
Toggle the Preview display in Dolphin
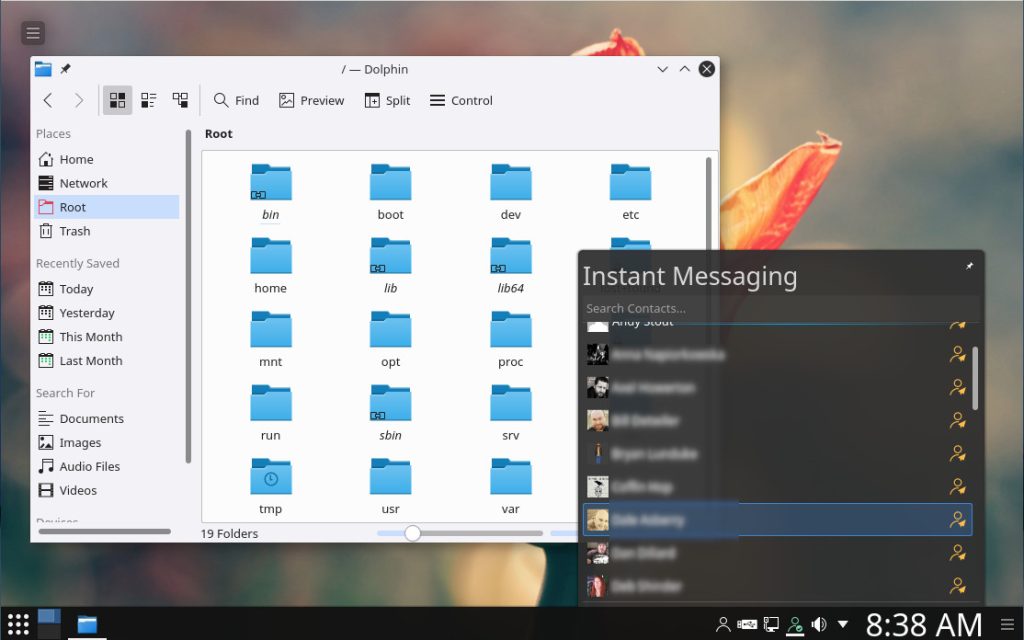coord(311,100)
